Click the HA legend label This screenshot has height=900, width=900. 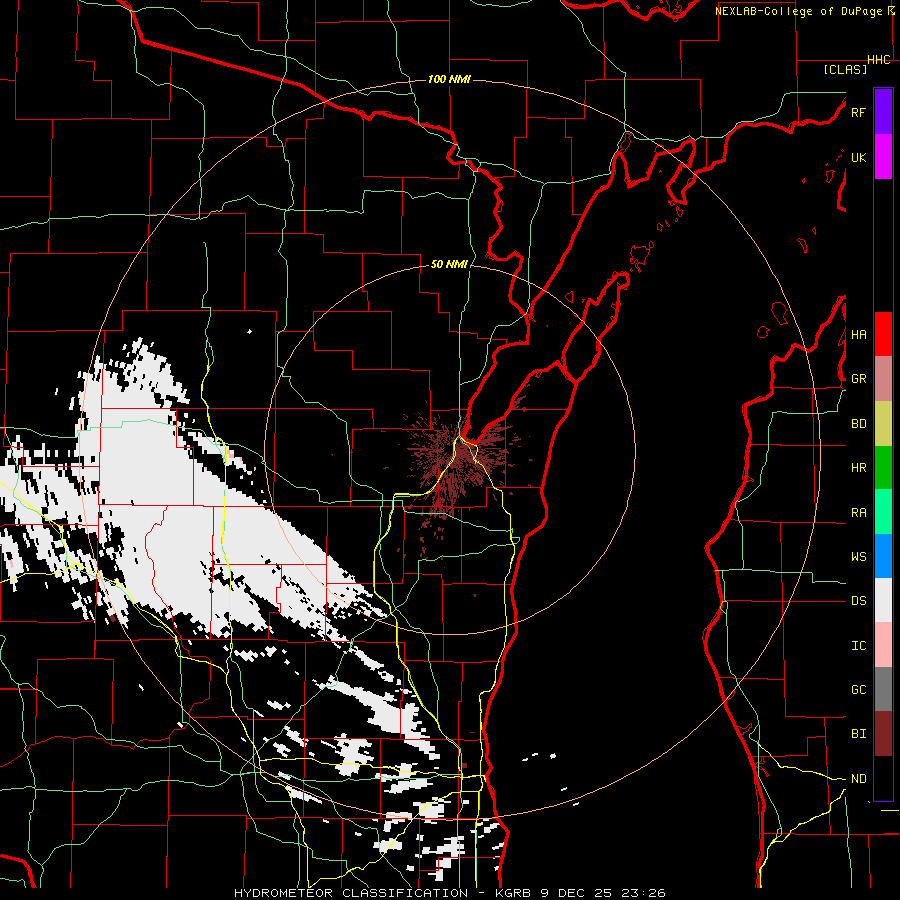click(x=859, y=334)
